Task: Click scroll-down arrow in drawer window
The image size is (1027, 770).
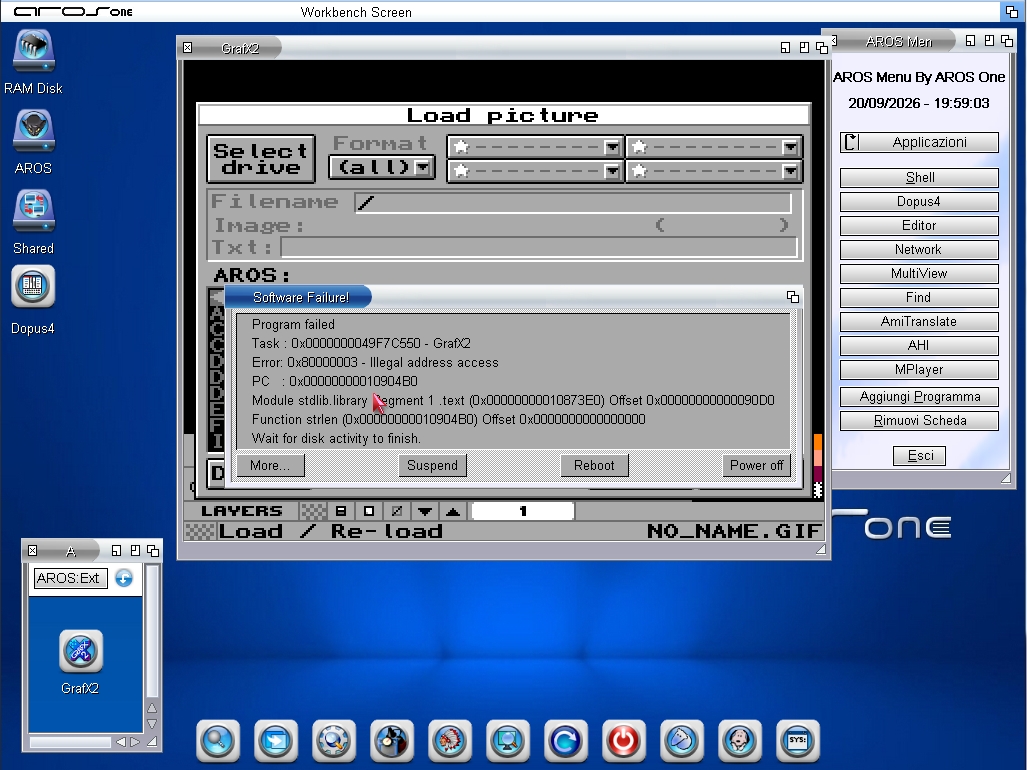Action: tap(152, 724)
